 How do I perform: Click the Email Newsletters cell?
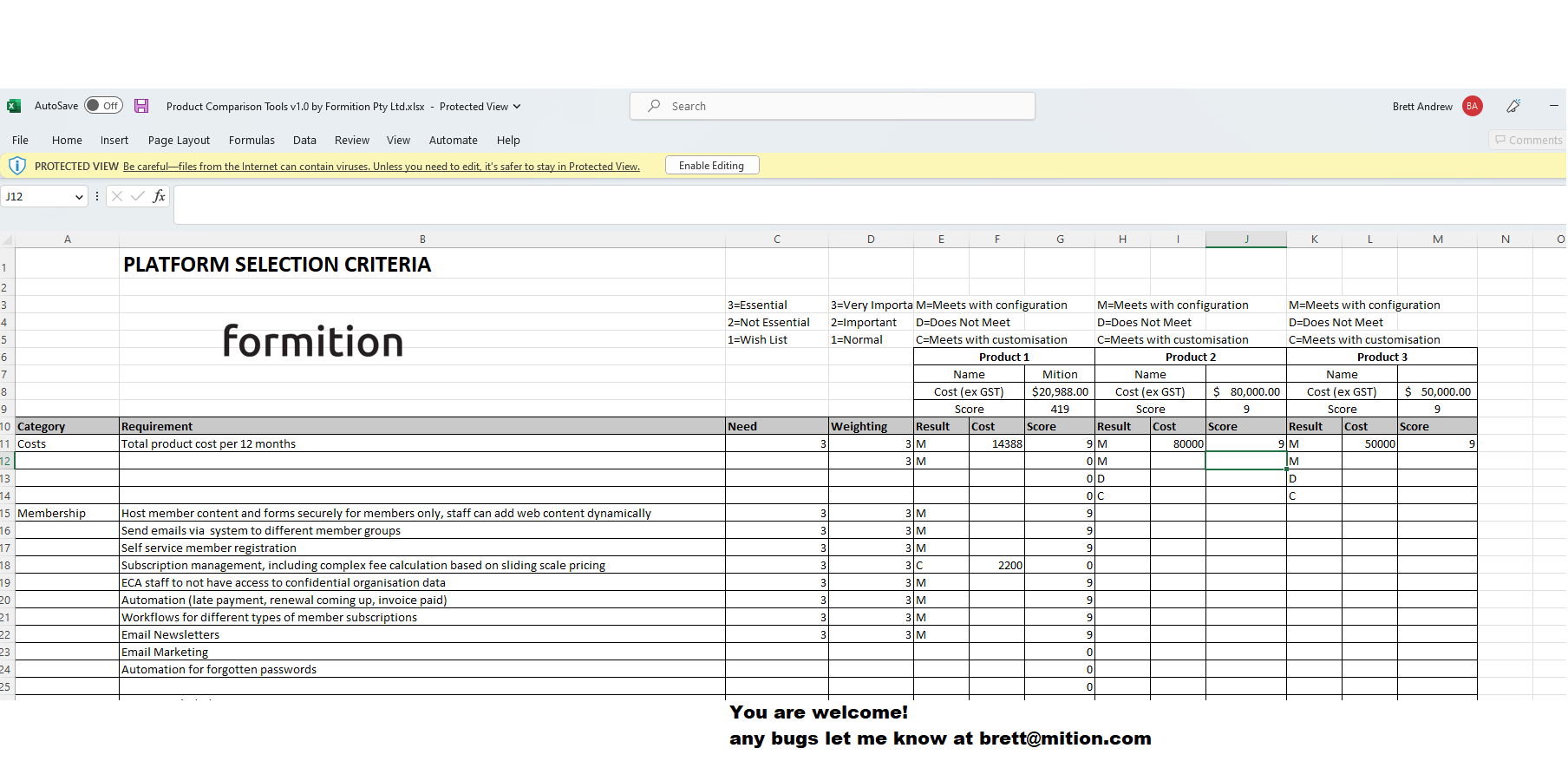(x=422, y=634)
